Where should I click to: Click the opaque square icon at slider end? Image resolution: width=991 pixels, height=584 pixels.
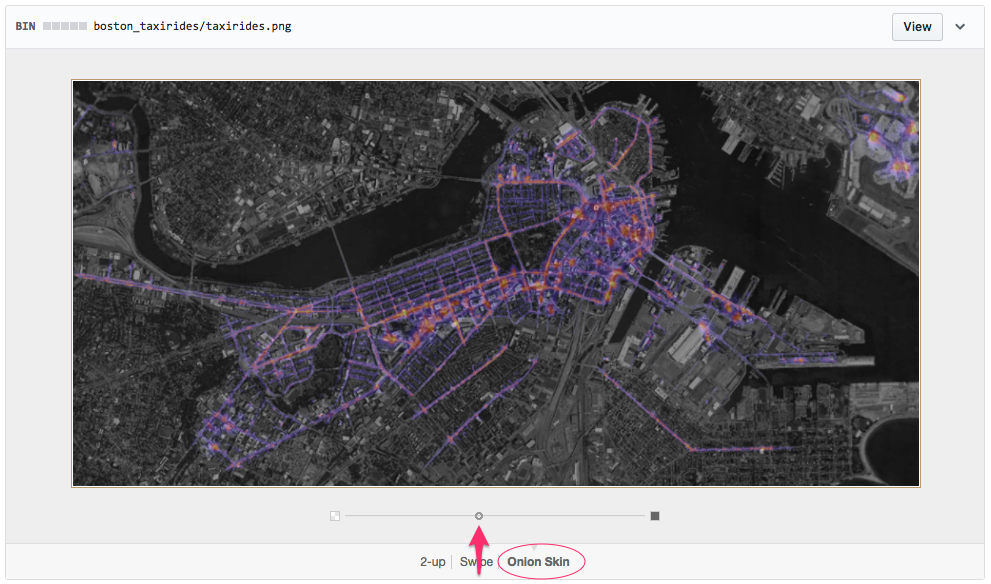tap(655, 516)
